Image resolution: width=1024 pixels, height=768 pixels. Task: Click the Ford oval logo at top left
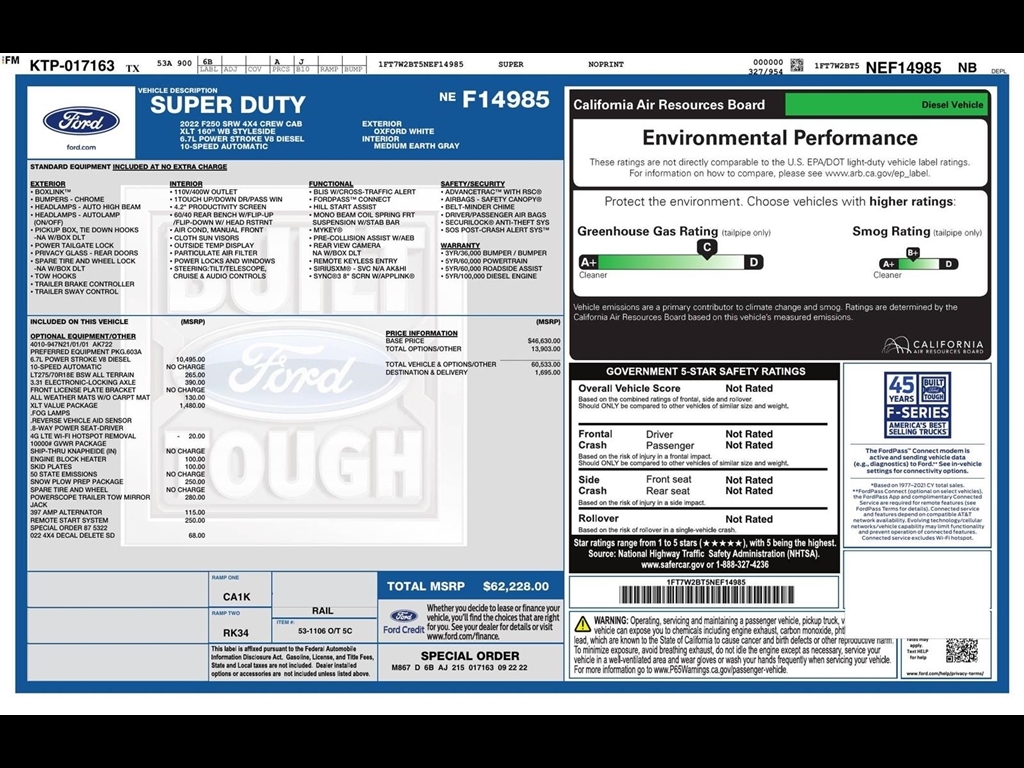point(81,122)
